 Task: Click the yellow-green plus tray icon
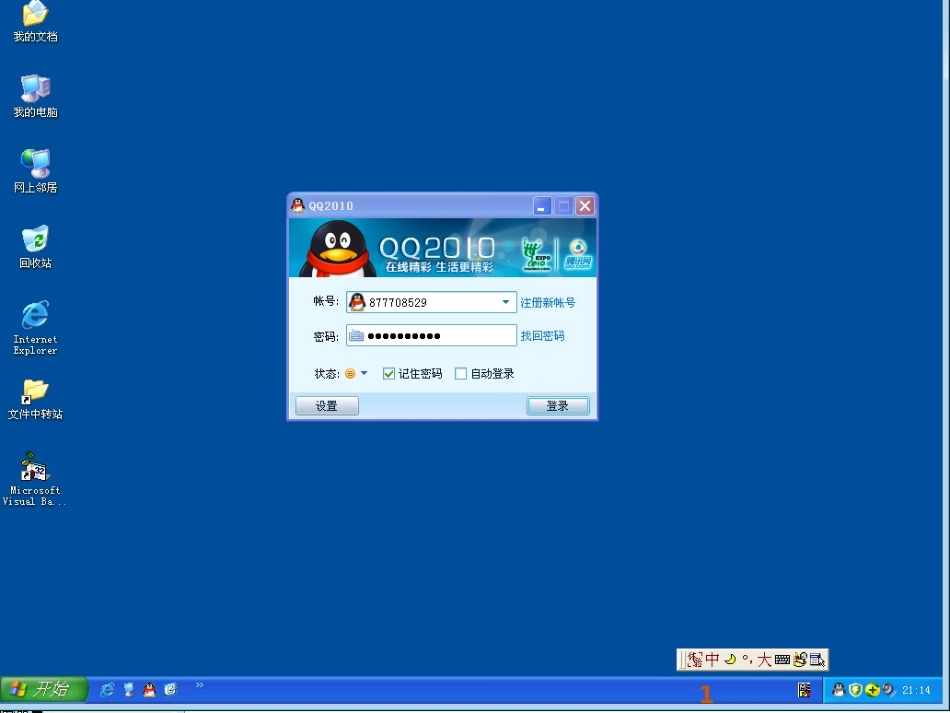point(872,689)
